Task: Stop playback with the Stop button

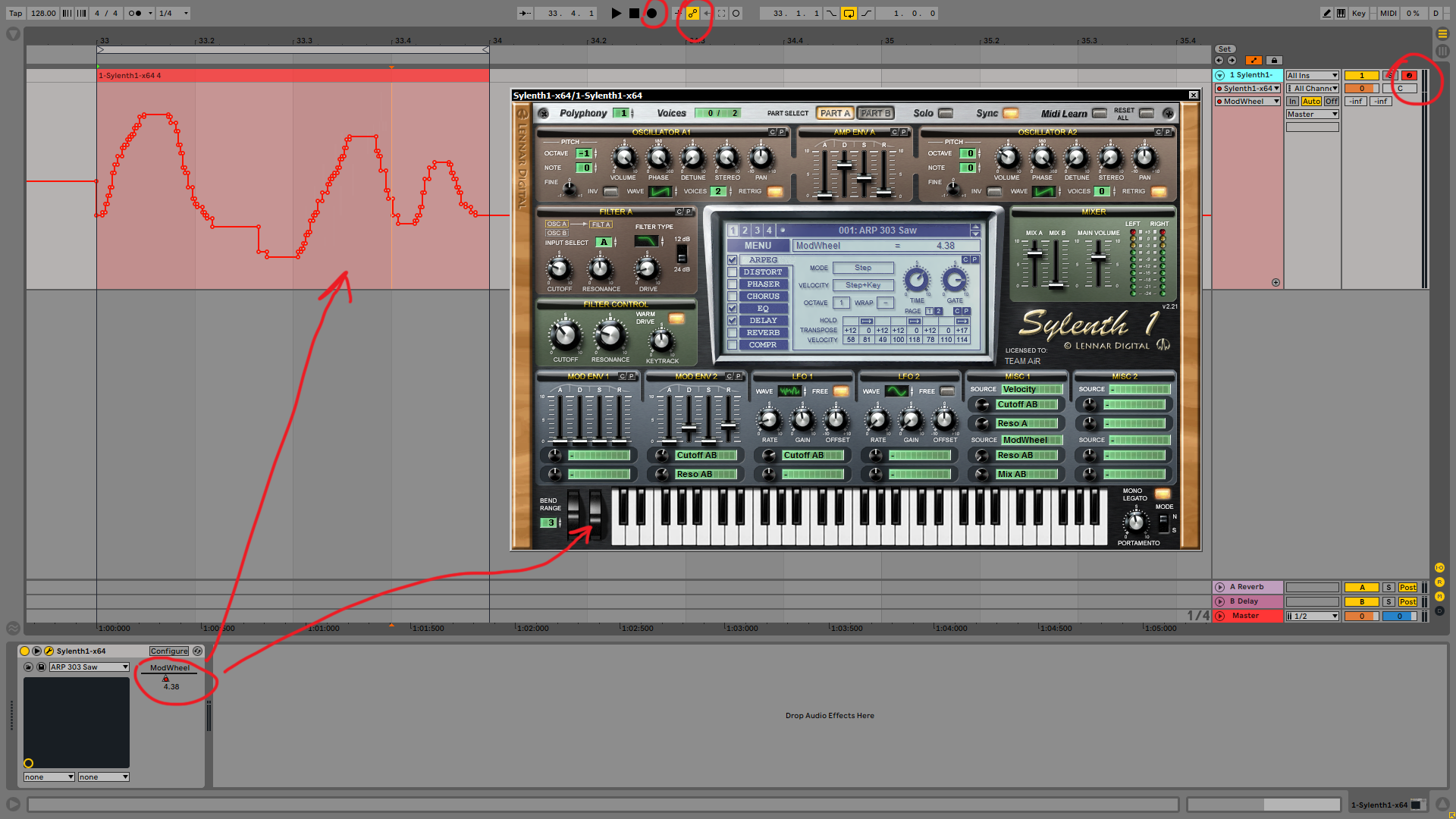Action: click(x=634, y=13)
